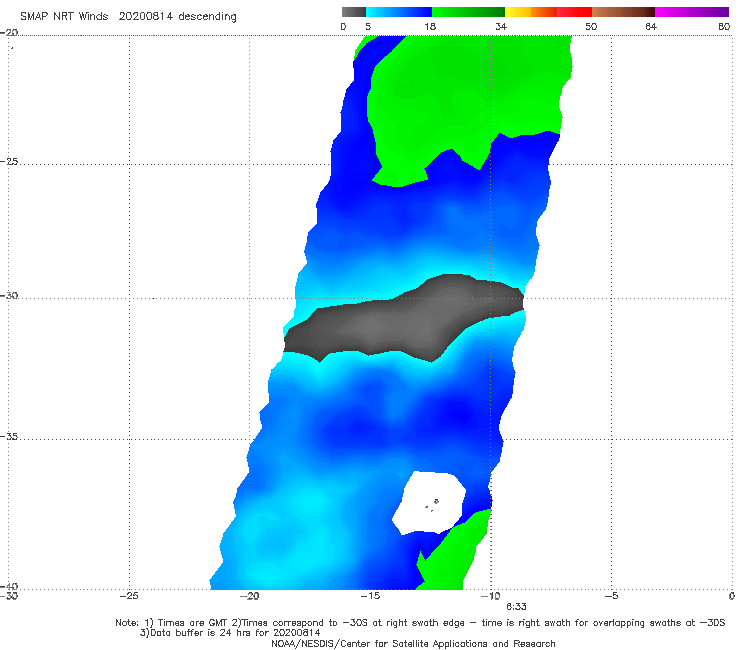The height and width of the screenshot is (650, 740).
Task: Click the note line starting 'Note: 1) Times are GMT'
Action: point(420,623)
